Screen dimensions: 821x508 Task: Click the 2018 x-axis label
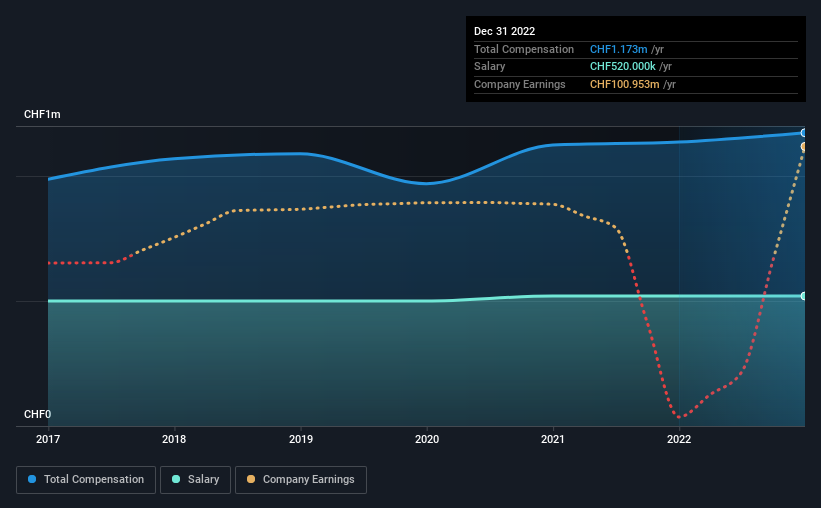pyautogui.click(x=174, y=439)
